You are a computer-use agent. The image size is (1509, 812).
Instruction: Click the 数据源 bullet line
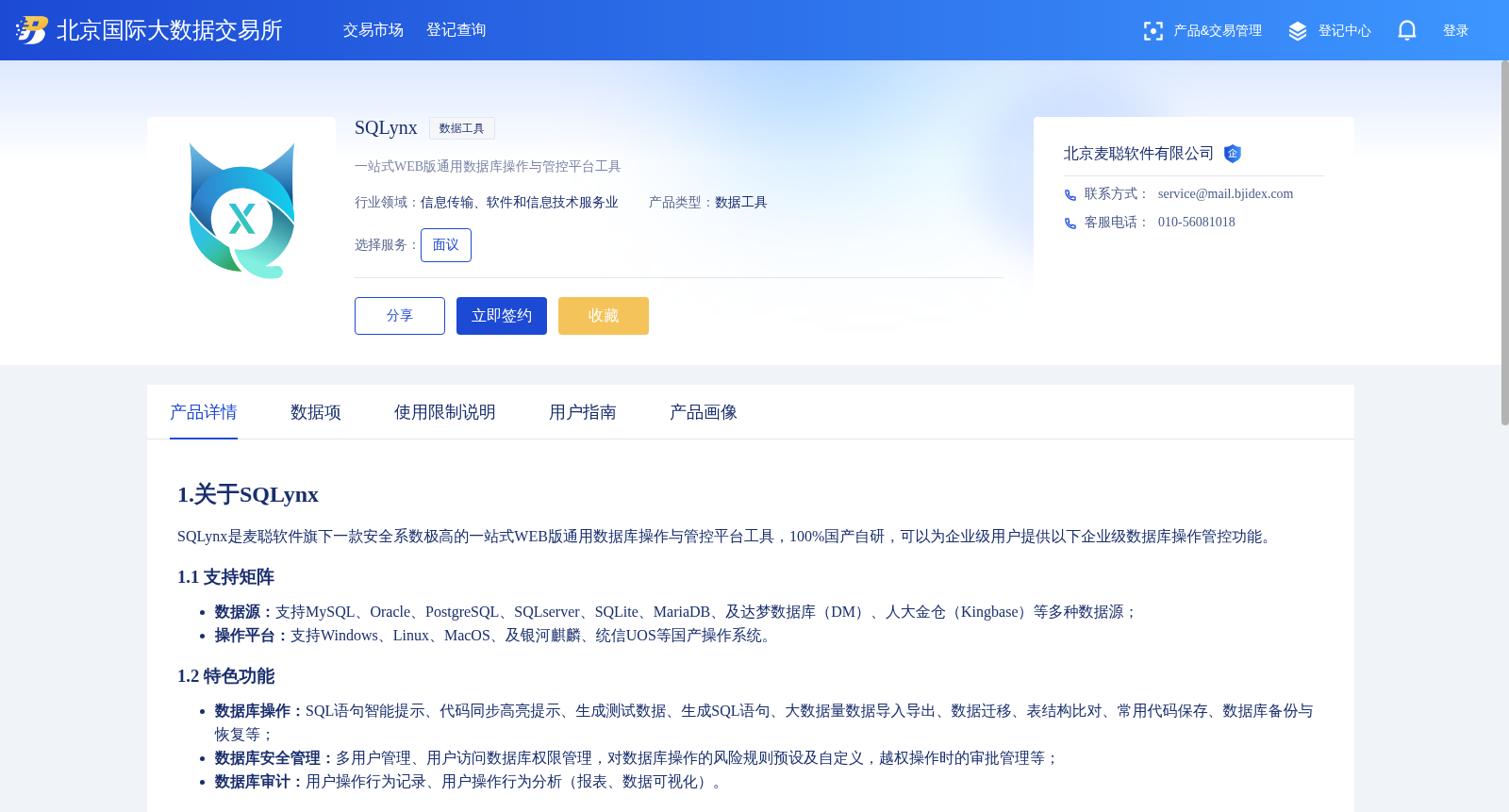pyautogui.click(x=677, y=612)
